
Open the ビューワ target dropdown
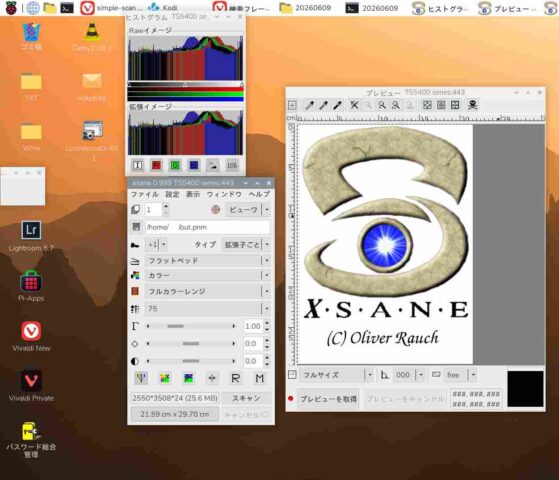tap(248, 210)
